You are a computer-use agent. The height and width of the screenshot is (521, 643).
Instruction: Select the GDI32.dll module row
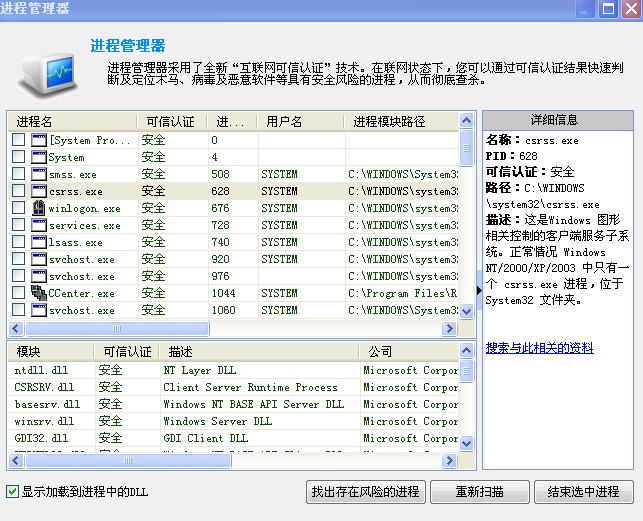tap(233, 438)
